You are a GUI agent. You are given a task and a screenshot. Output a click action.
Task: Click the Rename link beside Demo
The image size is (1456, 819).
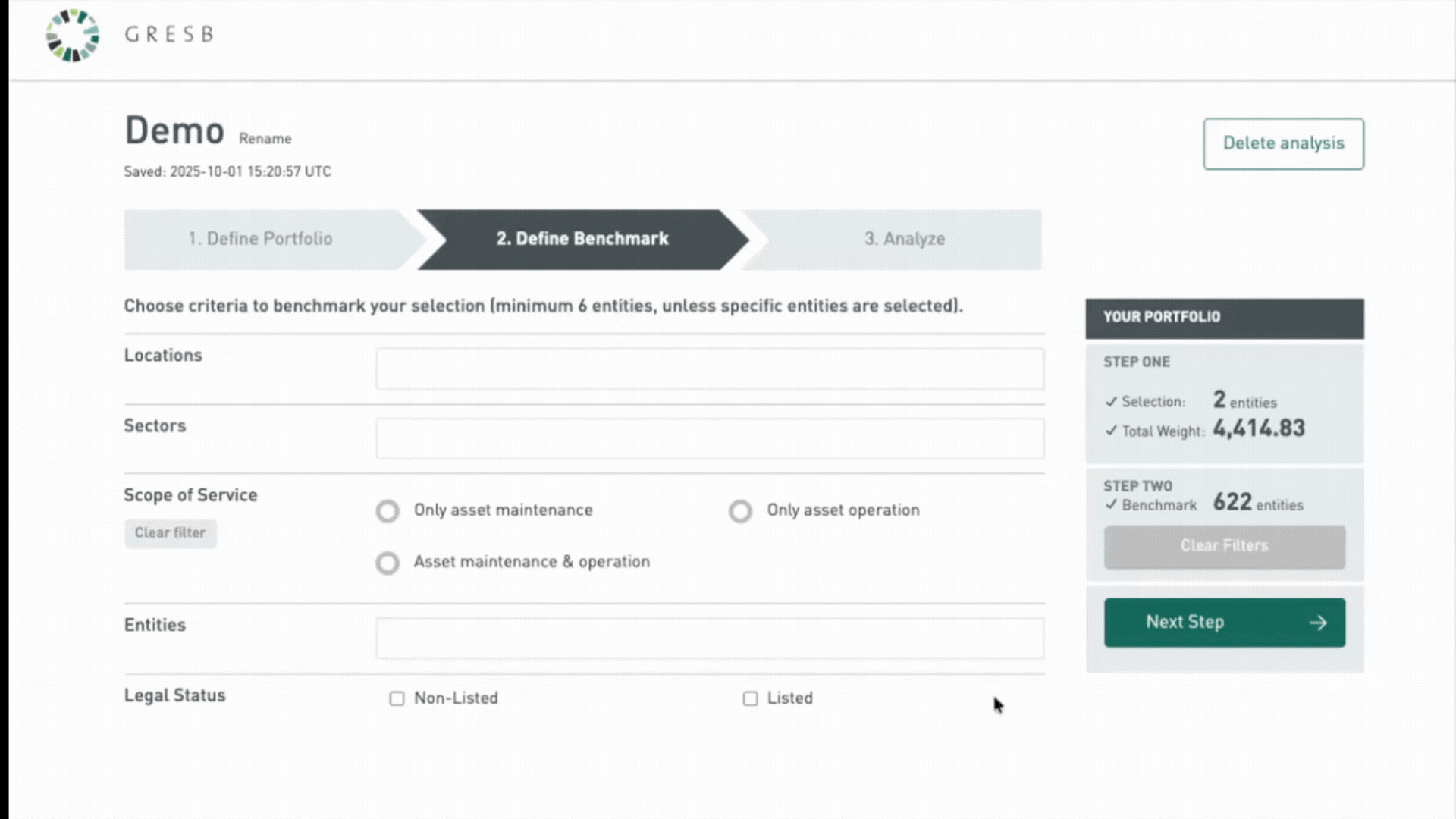tap(265, 139)
